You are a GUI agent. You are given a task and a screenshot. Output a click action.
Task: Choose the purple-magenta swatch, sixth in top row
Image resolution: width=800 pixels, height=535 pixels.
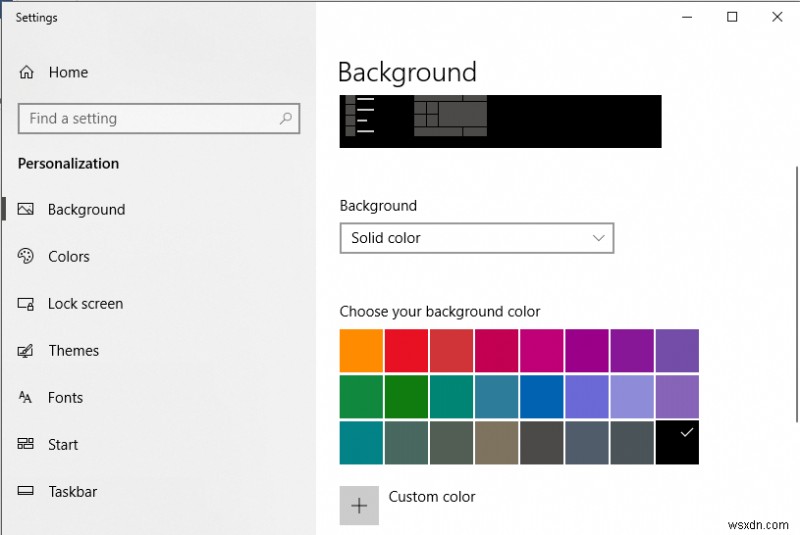point(587,350)
